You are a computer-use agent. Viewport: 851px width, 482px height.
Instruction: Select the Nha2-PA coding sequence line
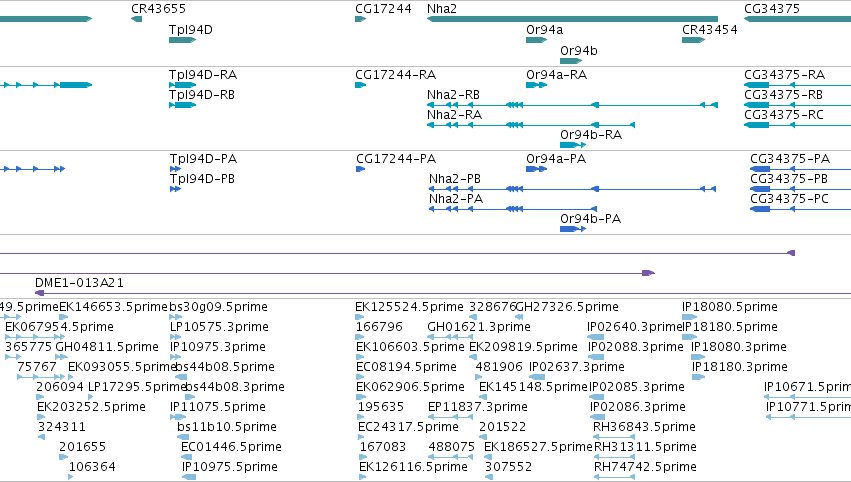tap(513, 209)
